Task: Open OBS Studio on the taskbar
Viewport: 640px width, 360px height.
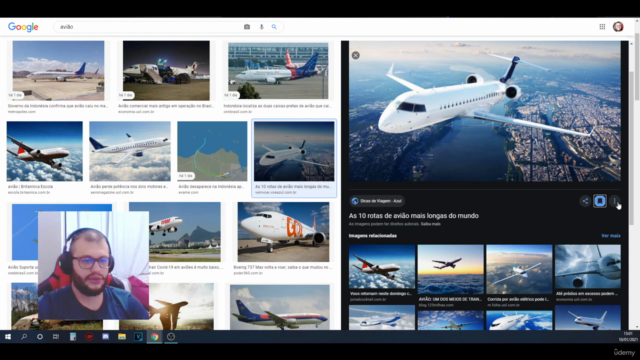Action: pyautogui.click(x=171, y=337)
